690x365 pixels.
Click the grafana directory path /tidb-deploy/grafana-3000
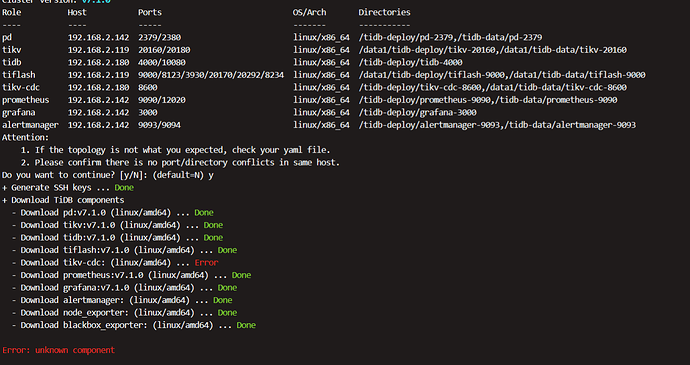tap(418, 112)
